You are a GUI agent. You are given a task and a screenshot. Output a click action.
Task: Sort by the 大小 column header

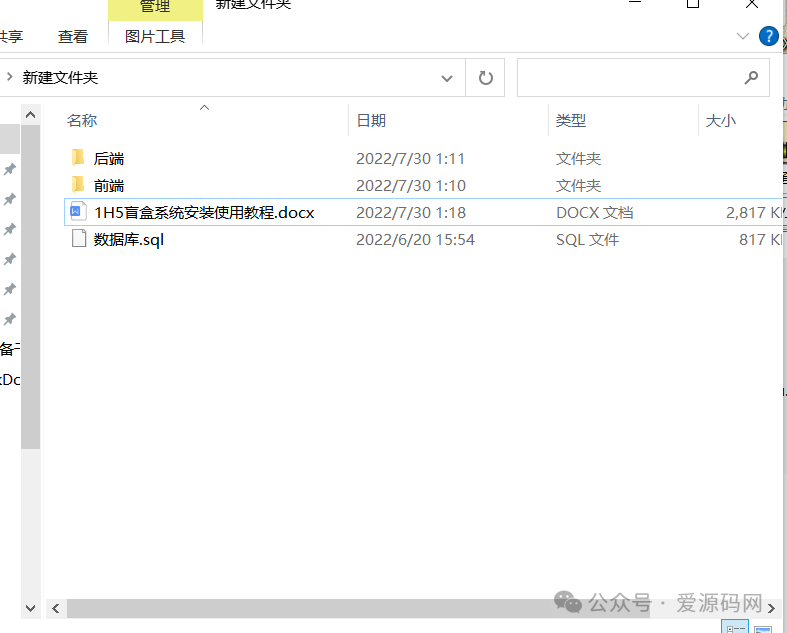tap(720, 120)
